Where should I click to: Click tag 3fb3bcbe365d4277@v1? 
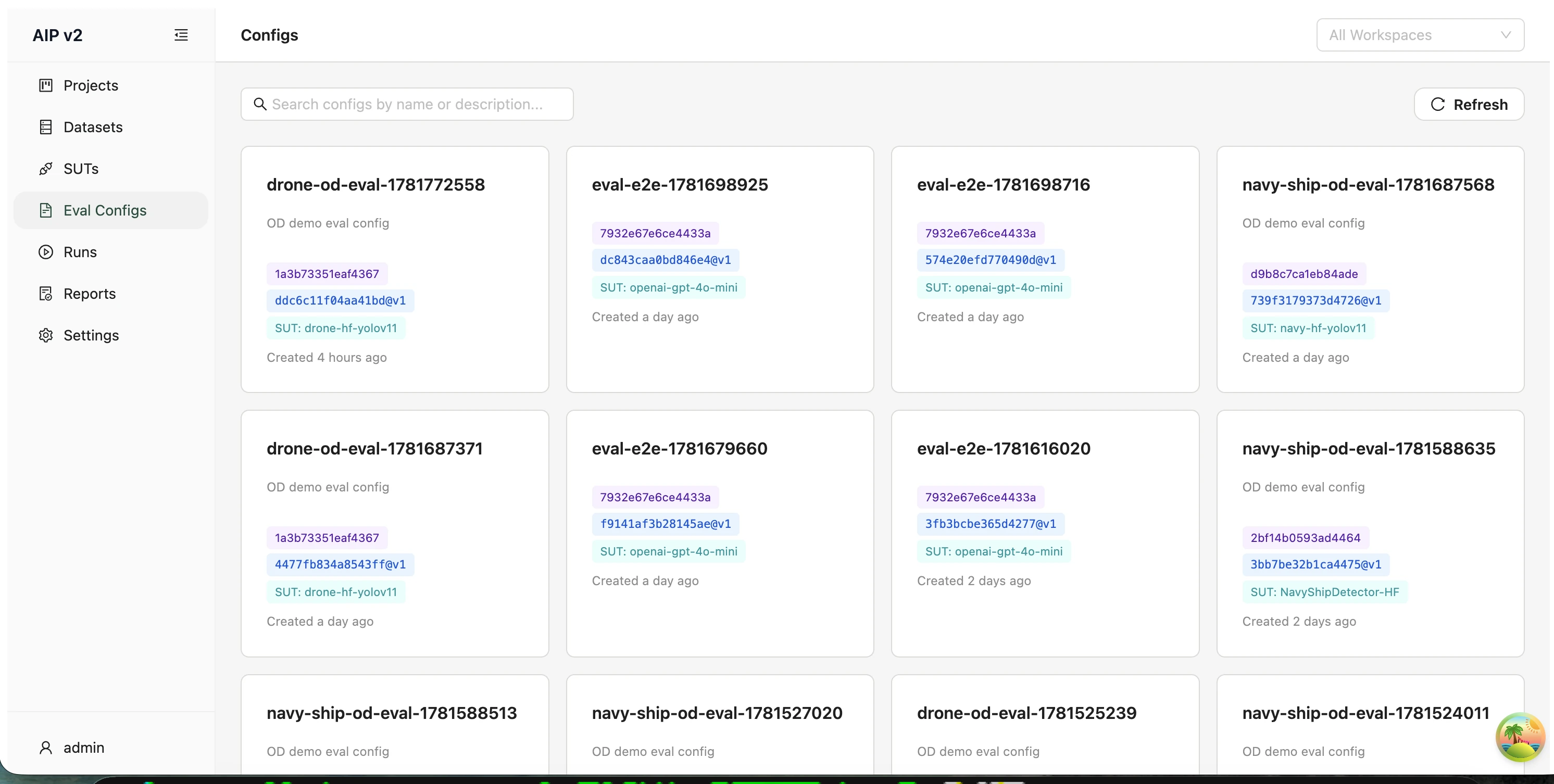pos(991,524)
